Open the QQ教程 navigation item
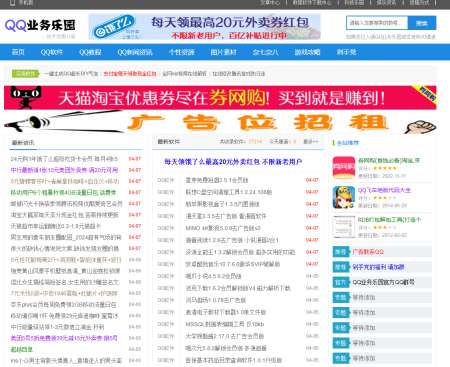Viewport: 450px width, 367px height. point(90,52)
